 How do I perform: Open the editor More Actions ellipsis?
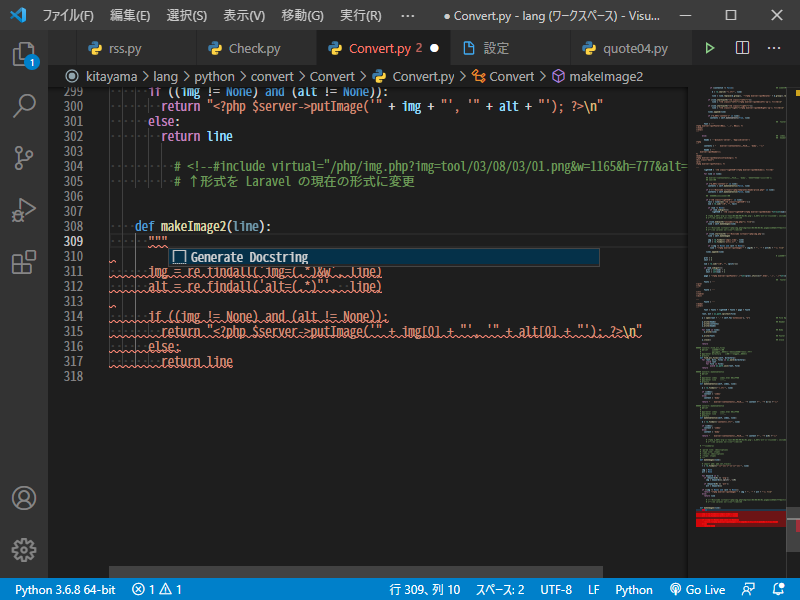tap(774, 48)
